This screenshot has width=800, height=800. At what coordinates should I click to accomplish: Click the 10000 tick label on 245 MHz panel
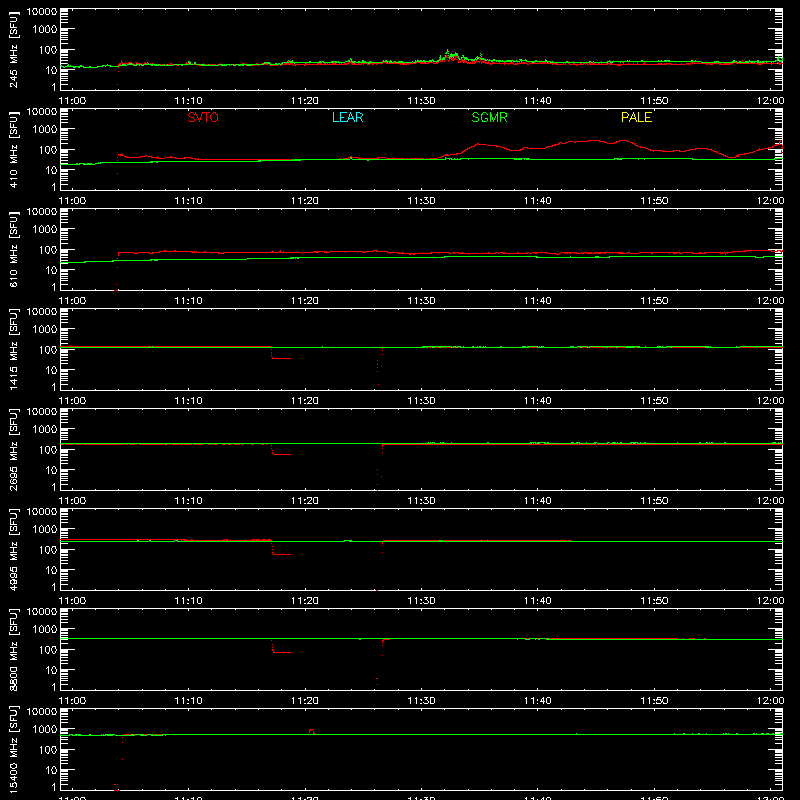pyautogui.click(x=42, y=12)
